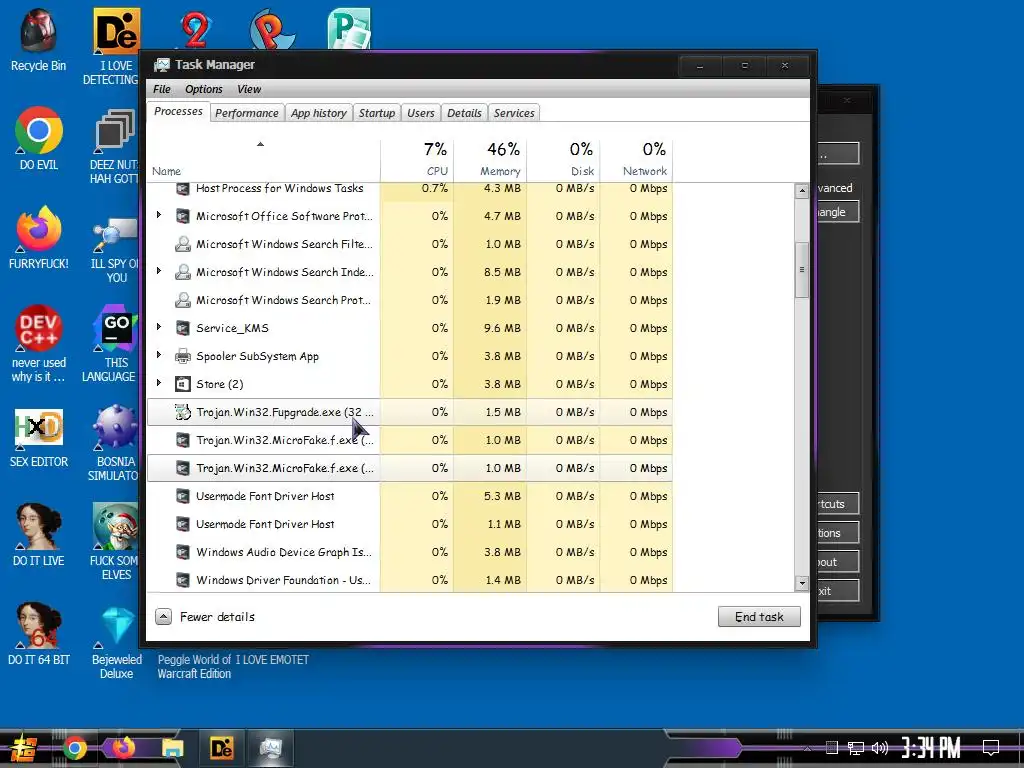Sort processes by the CPU column
1024x768 pixels.
click(x=417, y=159)
